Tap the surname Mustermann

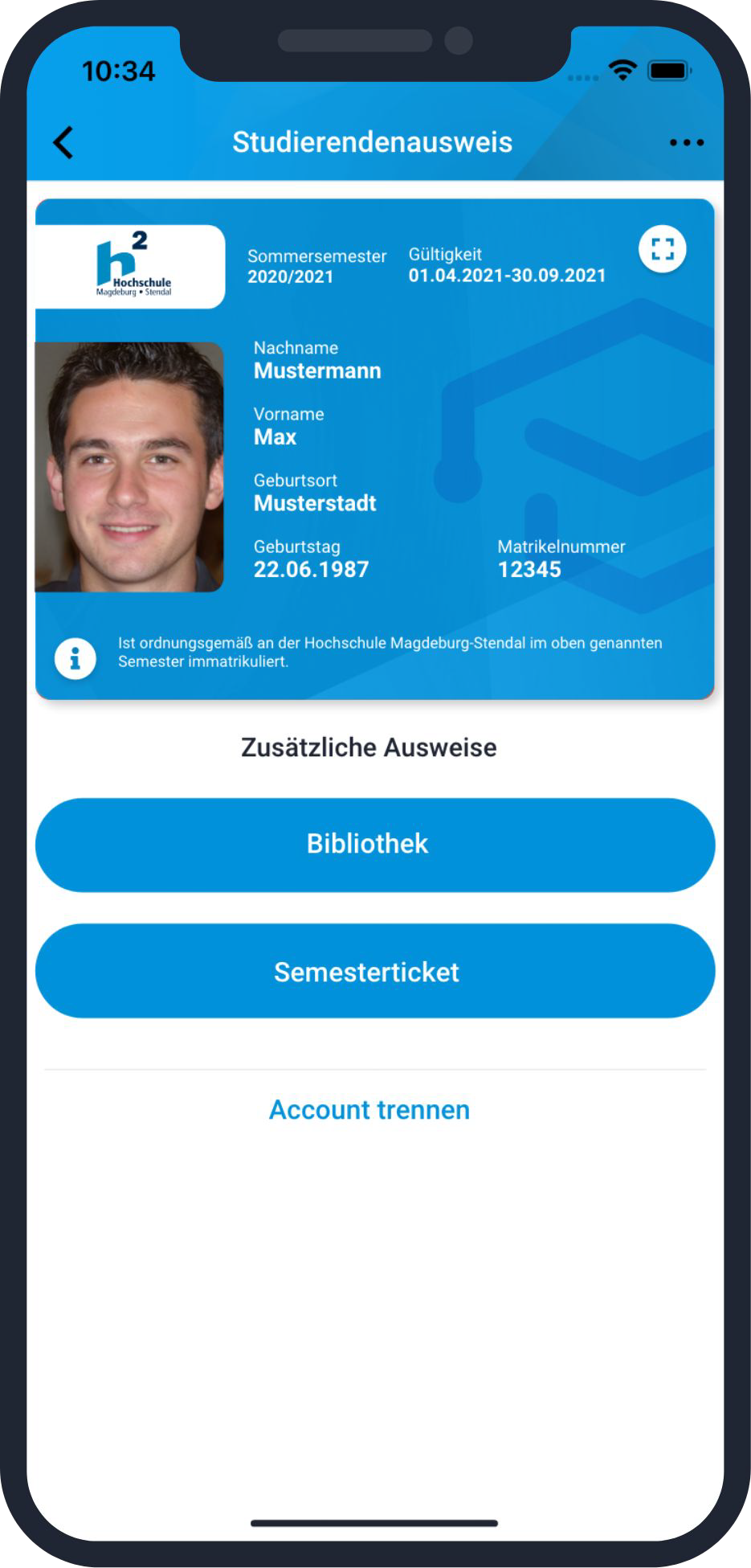pyautogui.click(x=317, y=371)
